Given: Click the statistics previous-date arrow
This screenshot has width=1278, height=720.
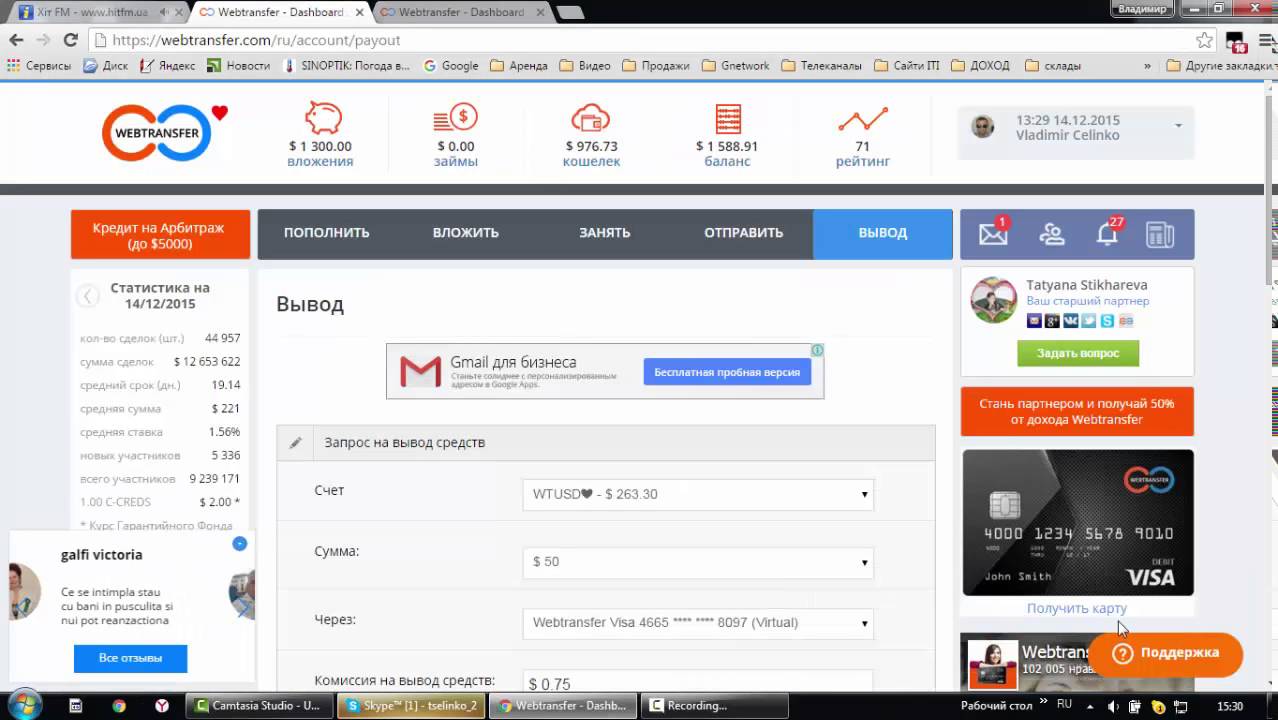Looking at the screenshot, I should (x=88, y=296).
